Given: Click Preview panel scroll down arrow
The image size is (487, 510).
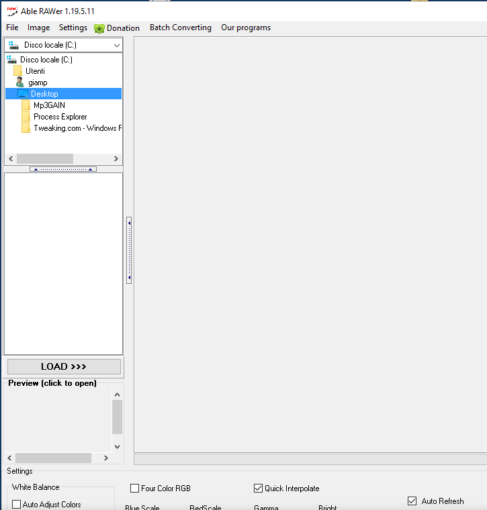Looking at the screenshot, I should [x=117, y=447].
